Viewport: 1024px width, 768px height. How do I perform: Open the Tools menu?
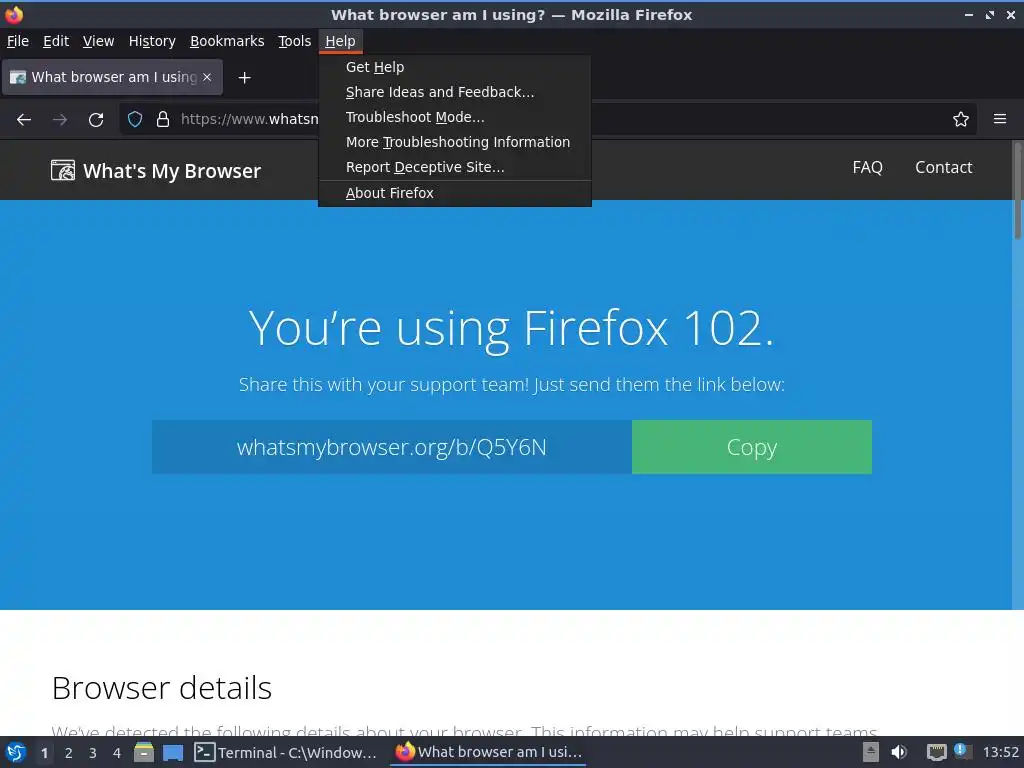click(295, 41)
